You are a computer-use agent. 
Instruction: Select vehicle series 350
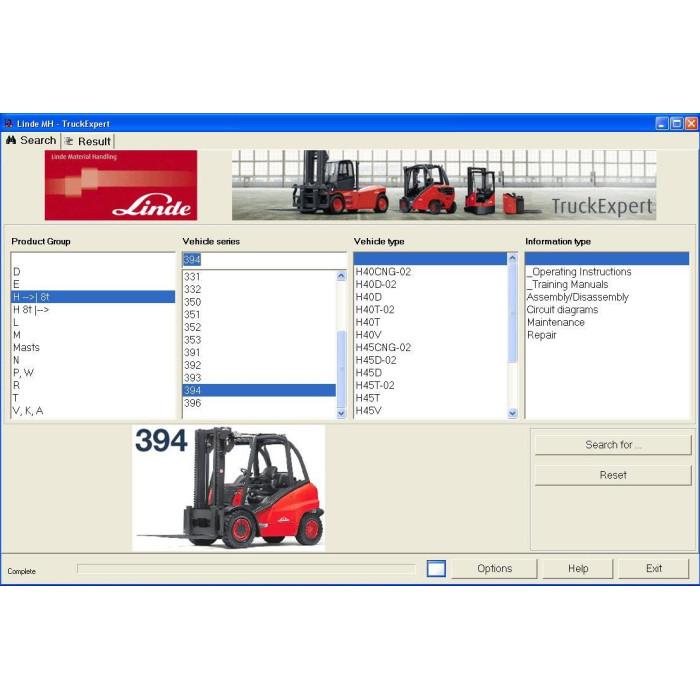coord(259,302)
